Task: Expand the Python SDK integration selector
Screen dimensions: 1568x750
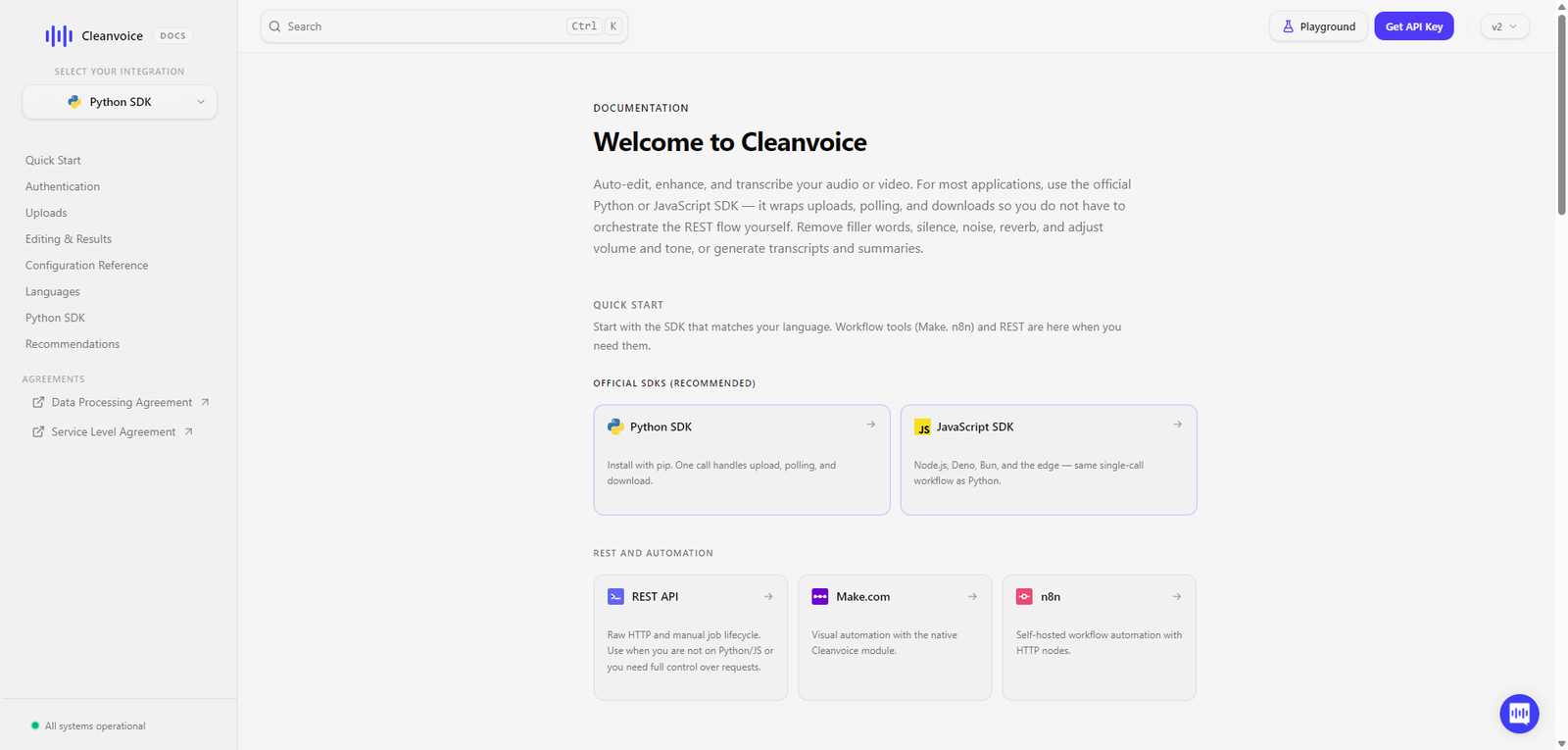Action: point(120,102)
